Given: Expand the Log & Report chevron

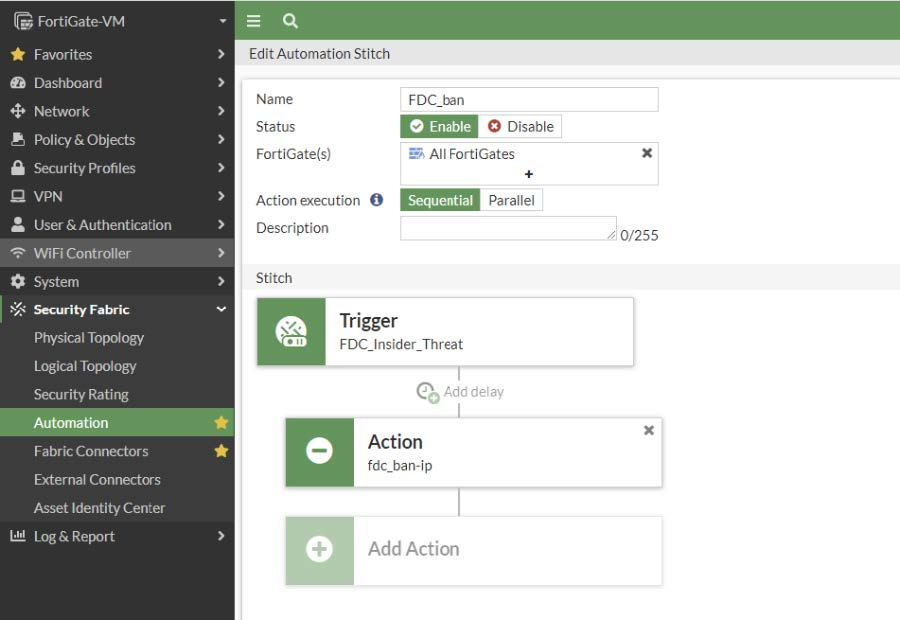Looking at the screenshot, I should (221, 536).
